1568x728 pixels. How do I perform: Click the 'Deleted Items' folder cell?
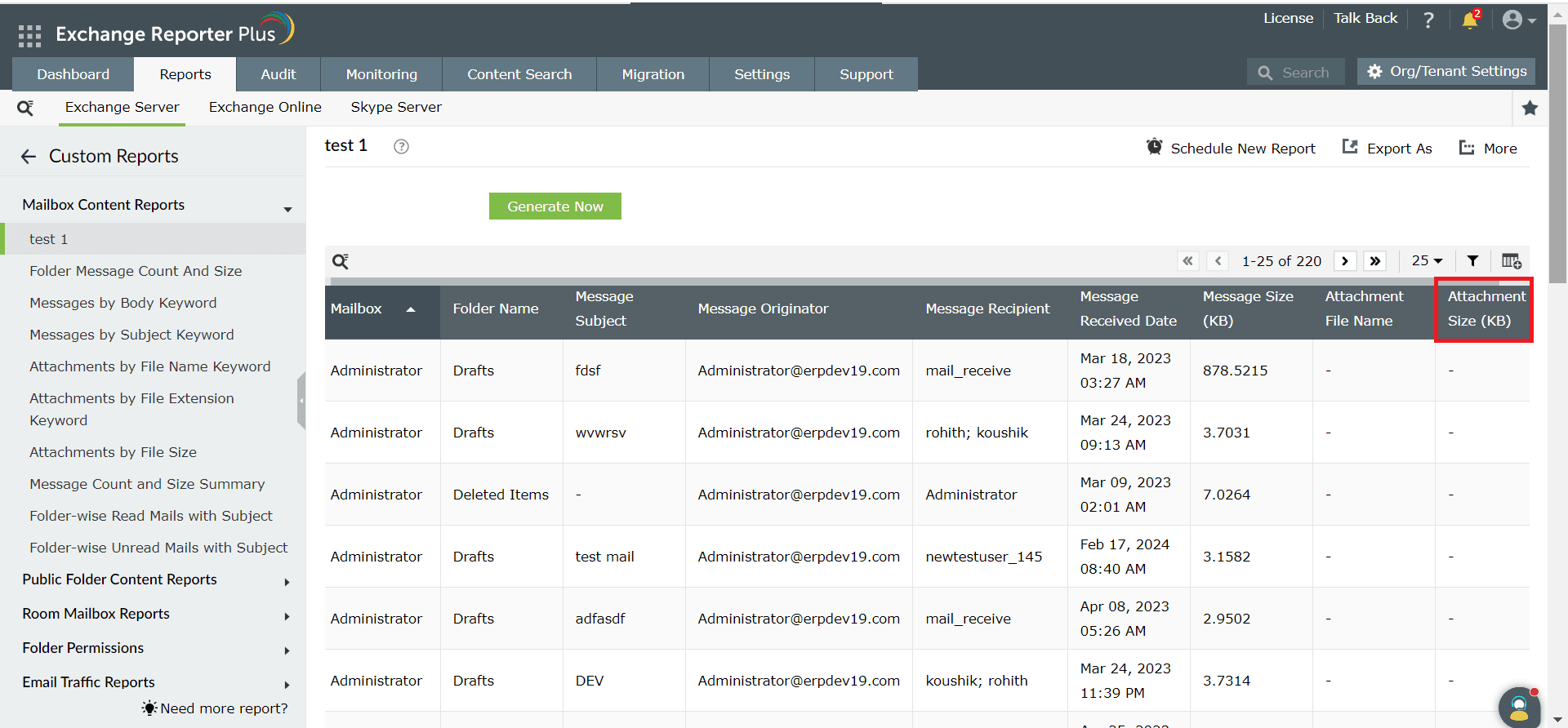(x=501, y=495)
